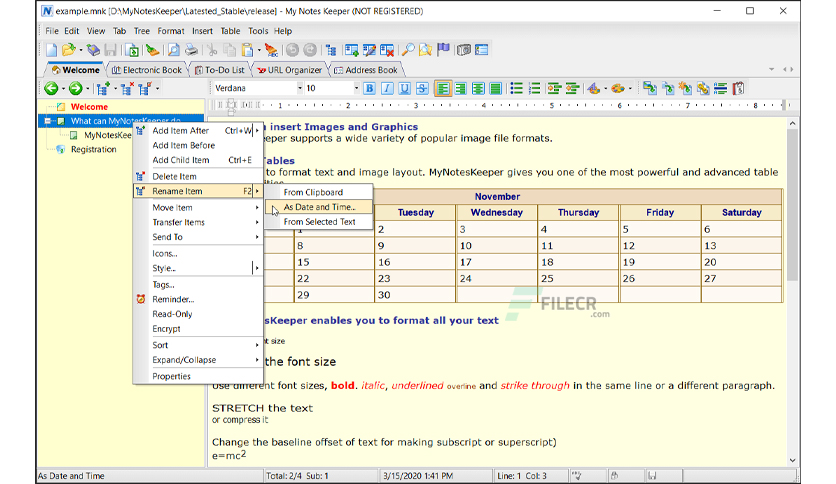Click the insert hyperlink chain icon

coord(703,88)
